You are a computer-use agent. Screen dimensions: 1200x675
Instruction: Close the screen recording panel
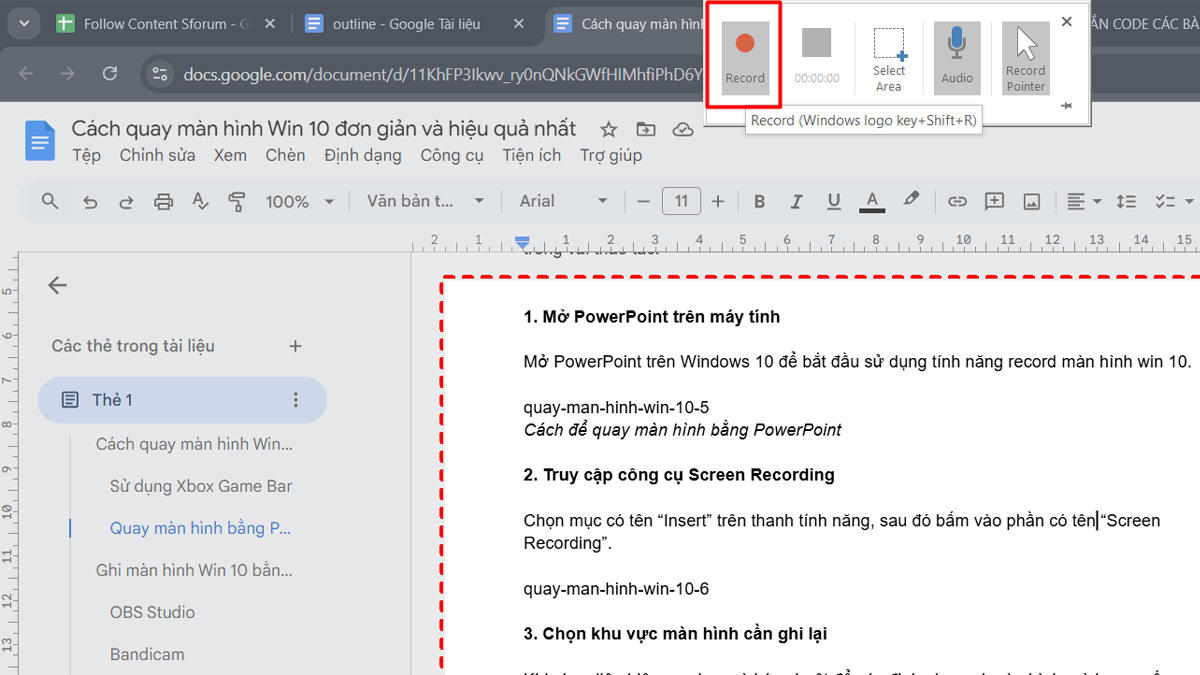click(x=1067, y=21)
